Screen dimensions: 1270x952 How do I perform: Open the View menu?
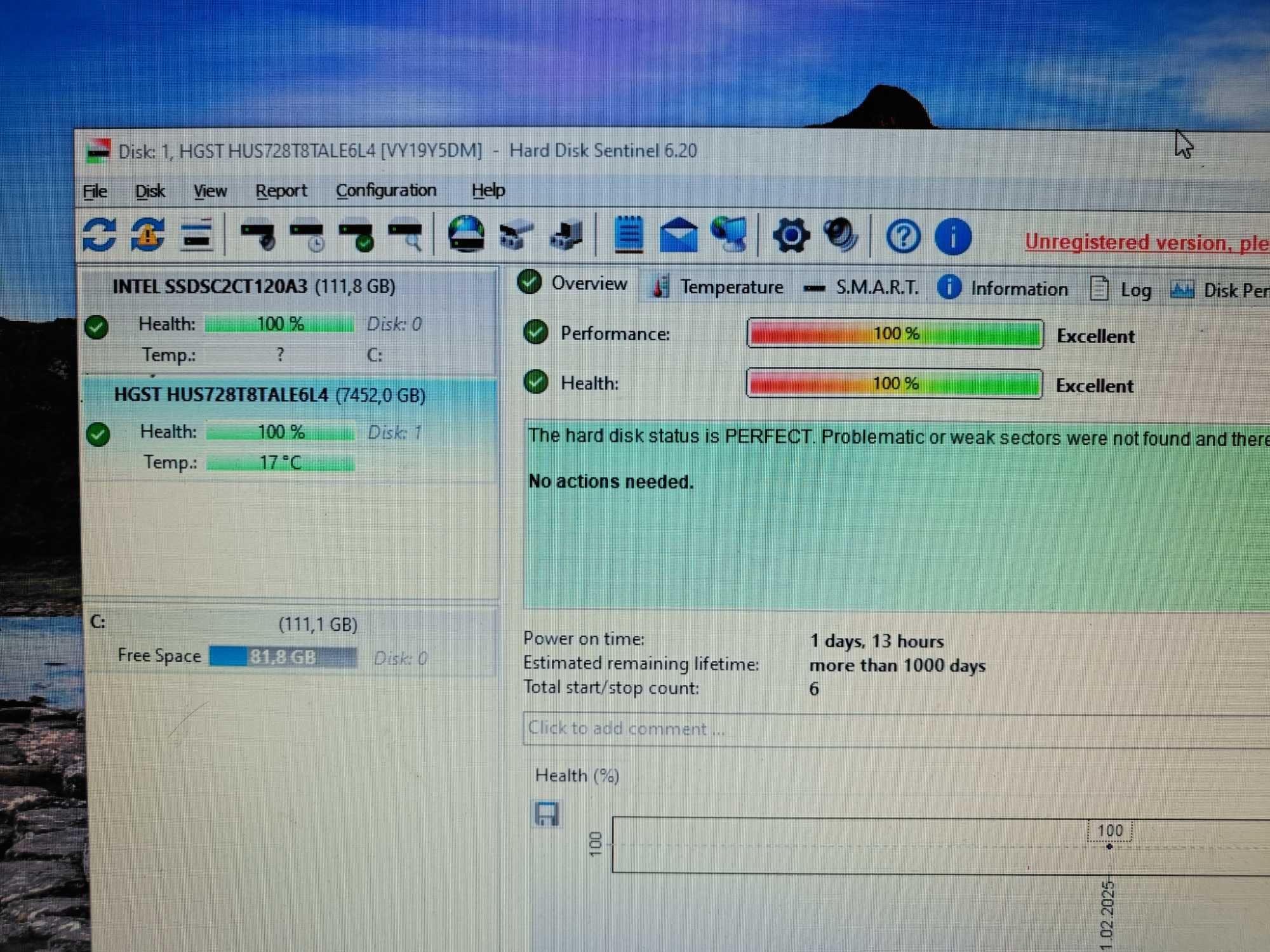point(210,191)
